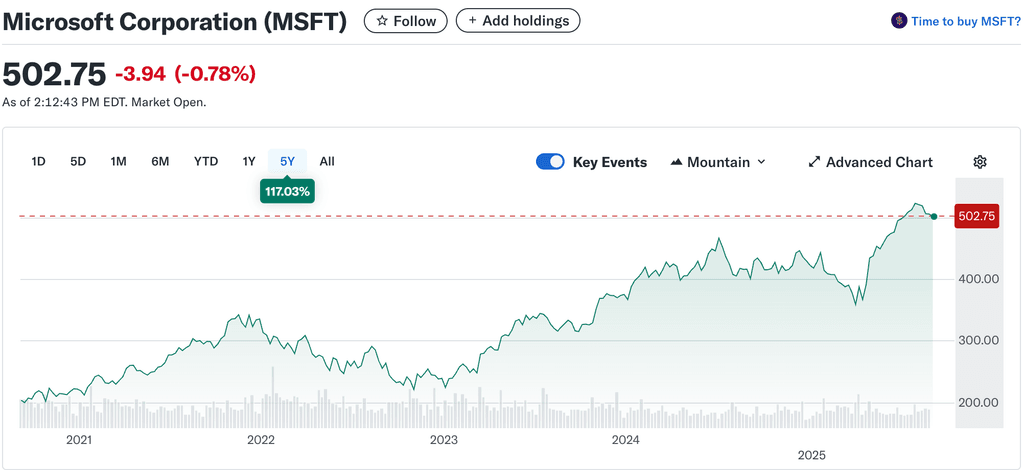
Task: Select the 5Y chart range
Action: click(x=288, y=161)
